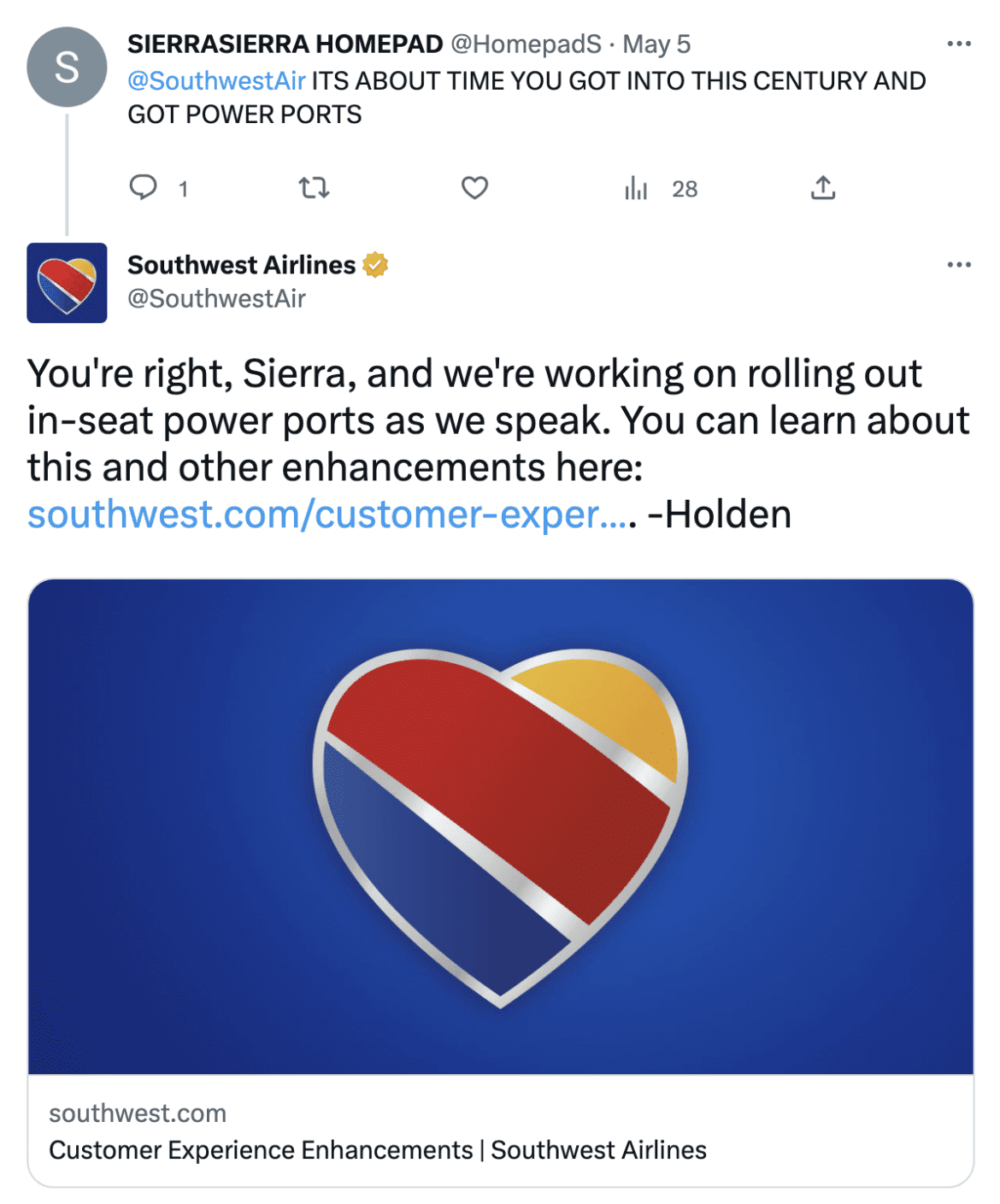Open Southwest Airlines' heart logo avatar
The height and width of the screenshot is (1204, 1000).
[66, 283]
